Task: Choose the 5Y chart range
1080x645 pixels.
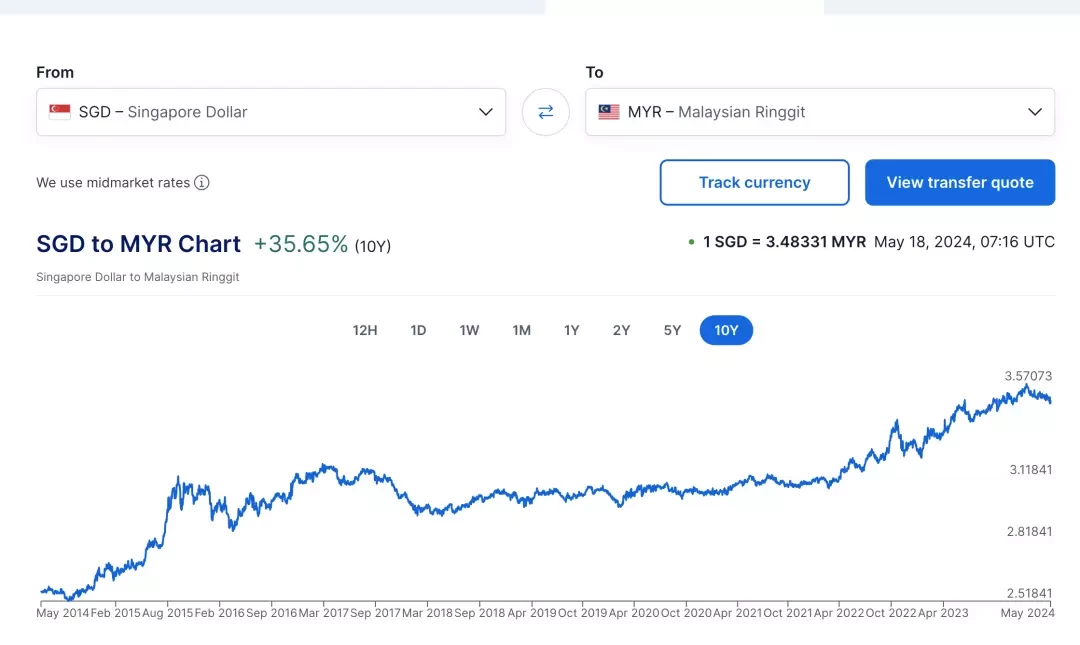Action: tap(672, 330)
